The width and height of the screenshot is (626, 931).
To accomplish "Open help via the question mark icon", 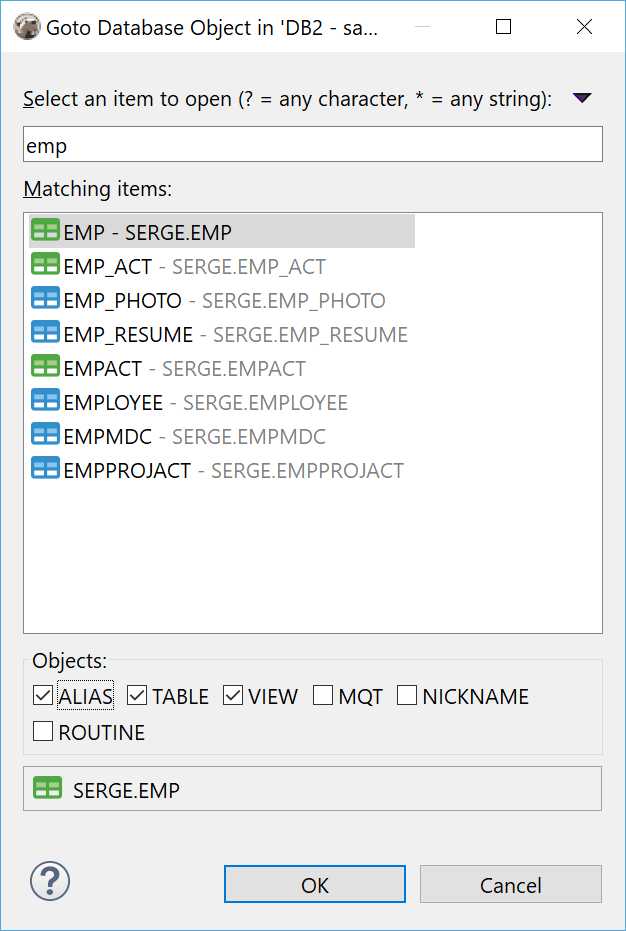I will pos(49,881).
